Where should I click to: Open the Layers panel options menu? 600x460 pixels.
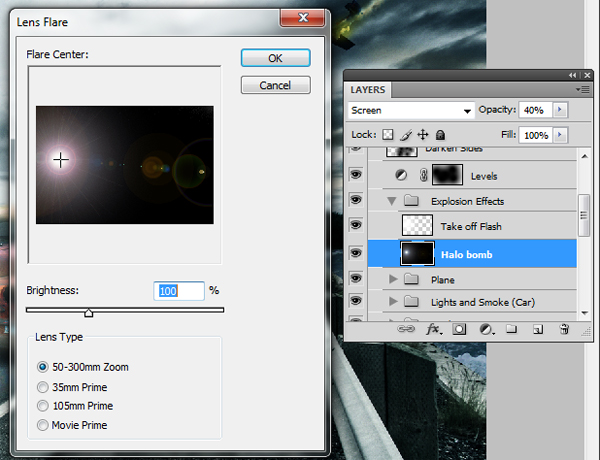tap(583, 90)
